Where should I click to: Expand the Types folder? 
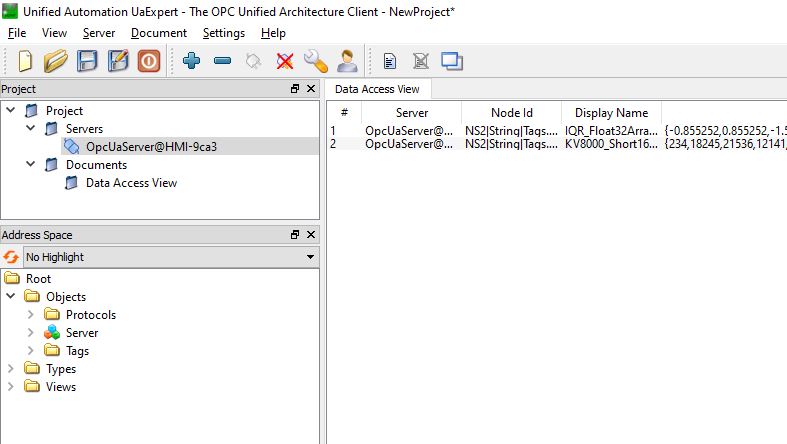coord(11,369)
